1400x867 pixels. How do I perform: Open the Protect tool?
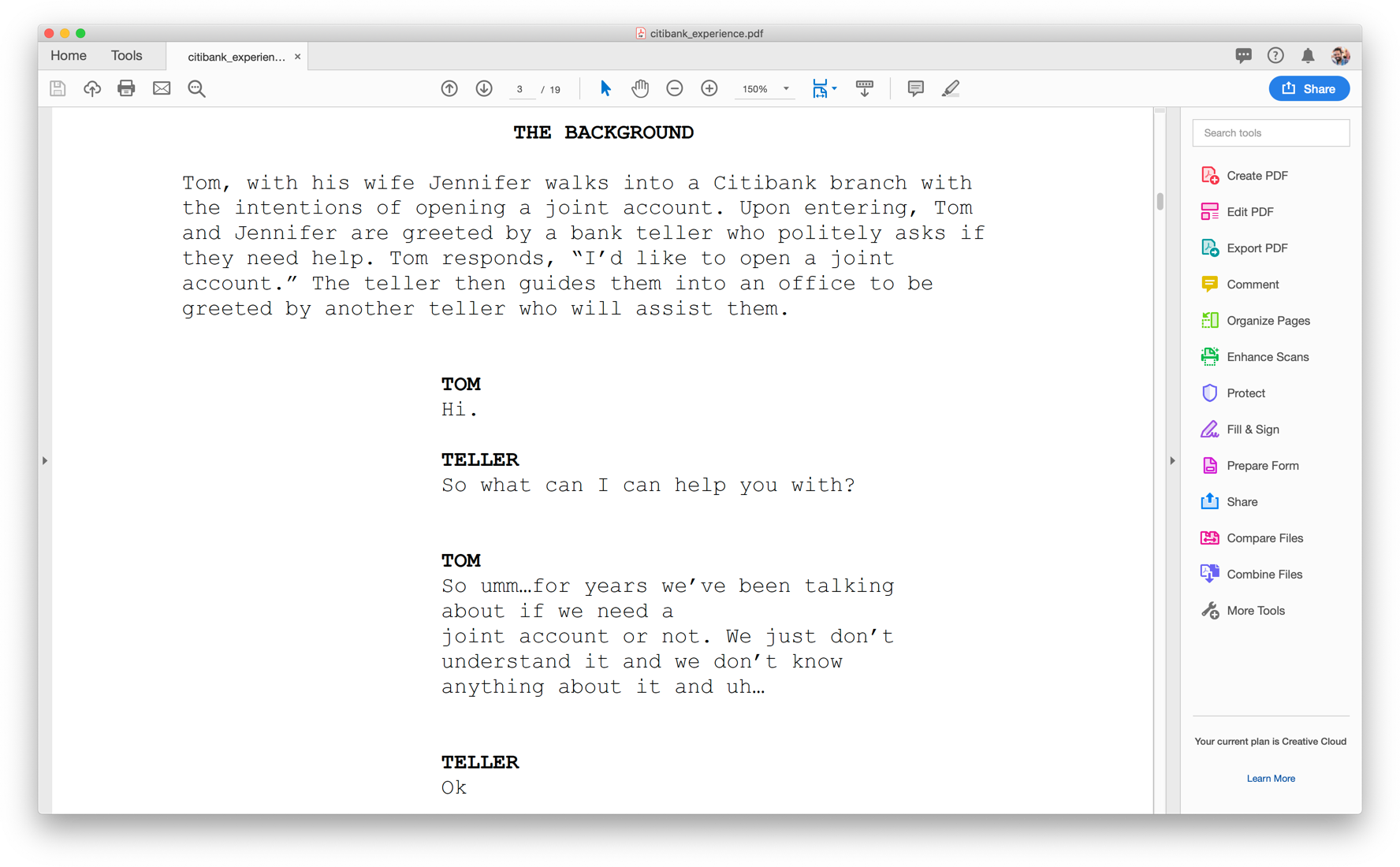point(1234,393)
